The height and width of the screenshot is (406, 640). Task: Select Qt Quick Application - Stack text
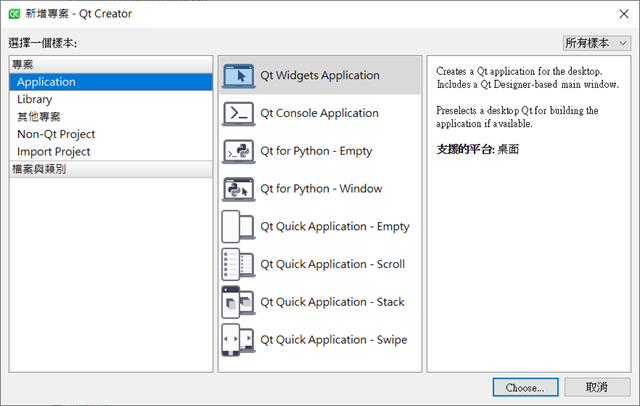332,302
